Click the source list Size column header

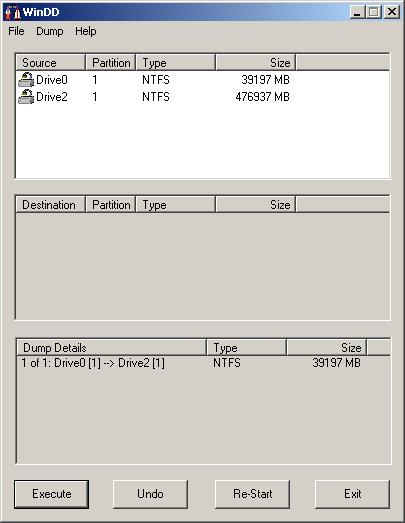256,62
